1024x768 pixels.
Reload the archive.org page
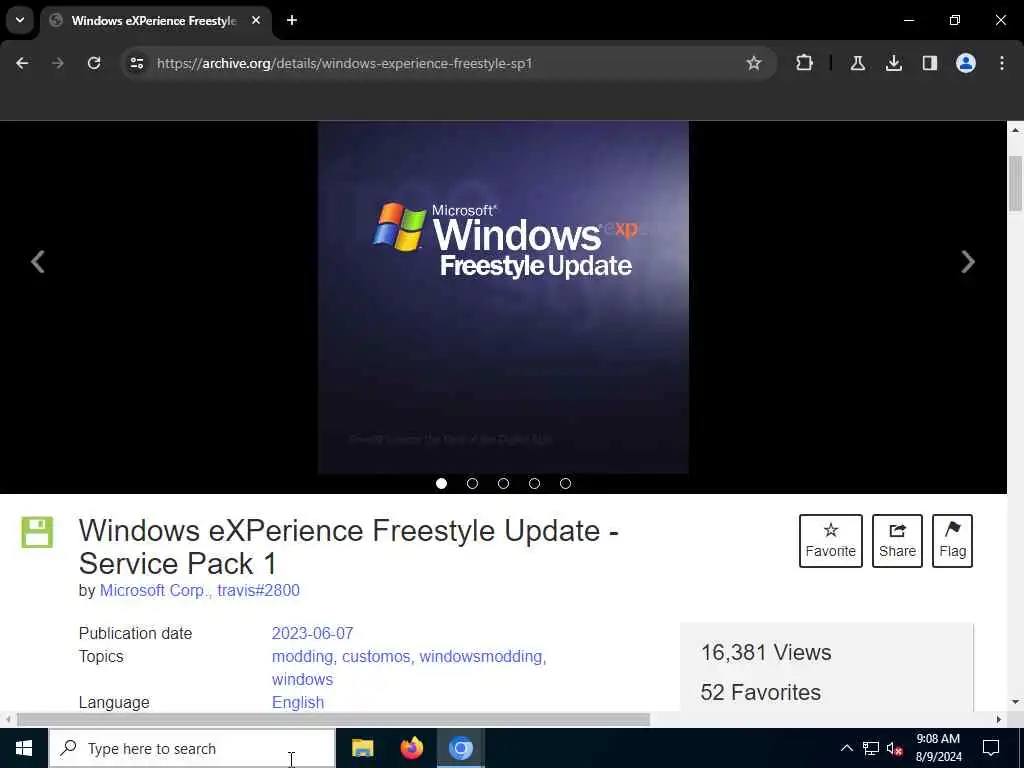pos(94,63)
